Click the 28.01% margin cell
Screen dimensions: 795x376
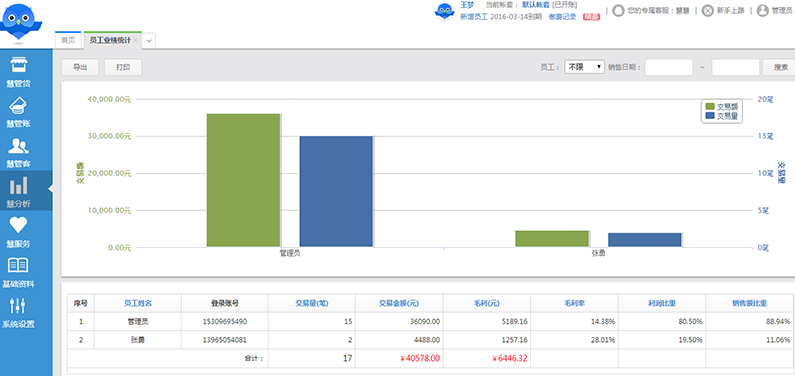574,340
